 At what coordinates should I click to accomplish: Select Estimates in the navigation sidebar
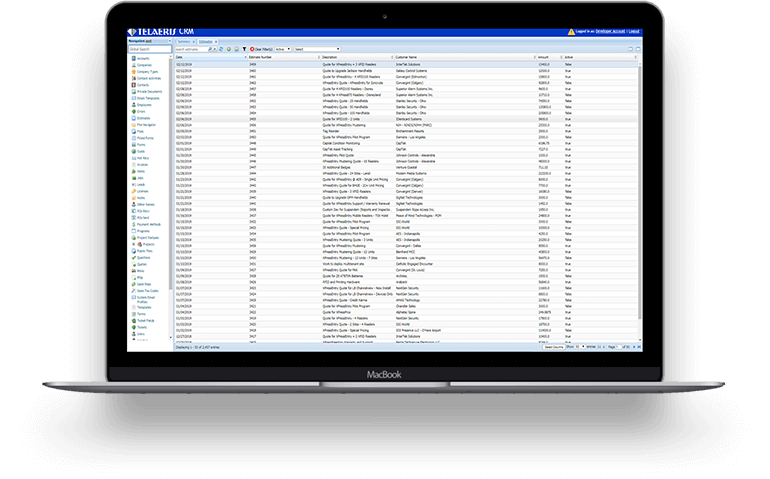point(143,118)
